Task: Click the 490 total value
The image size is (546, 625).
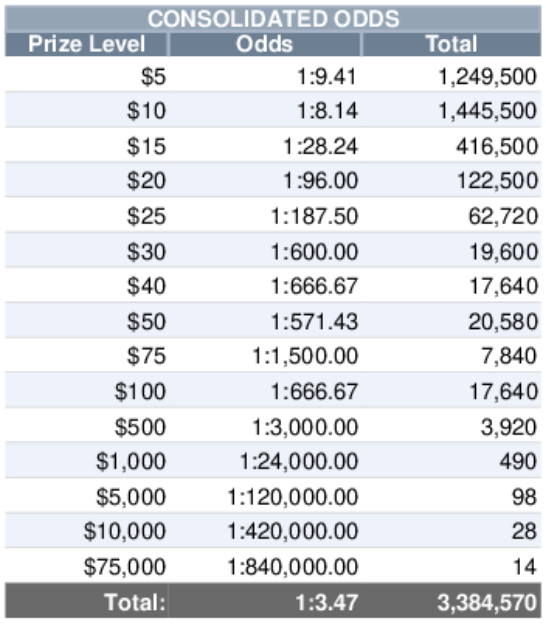Action: tap(518, 462)
